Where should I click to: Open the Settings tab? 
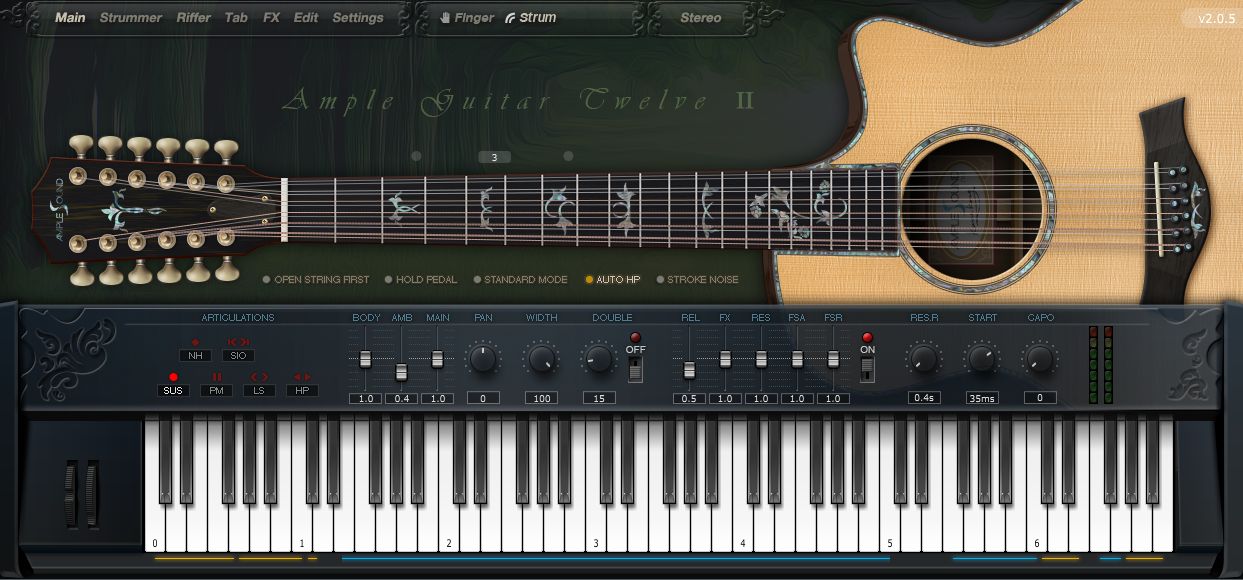[x=358, y=18]
